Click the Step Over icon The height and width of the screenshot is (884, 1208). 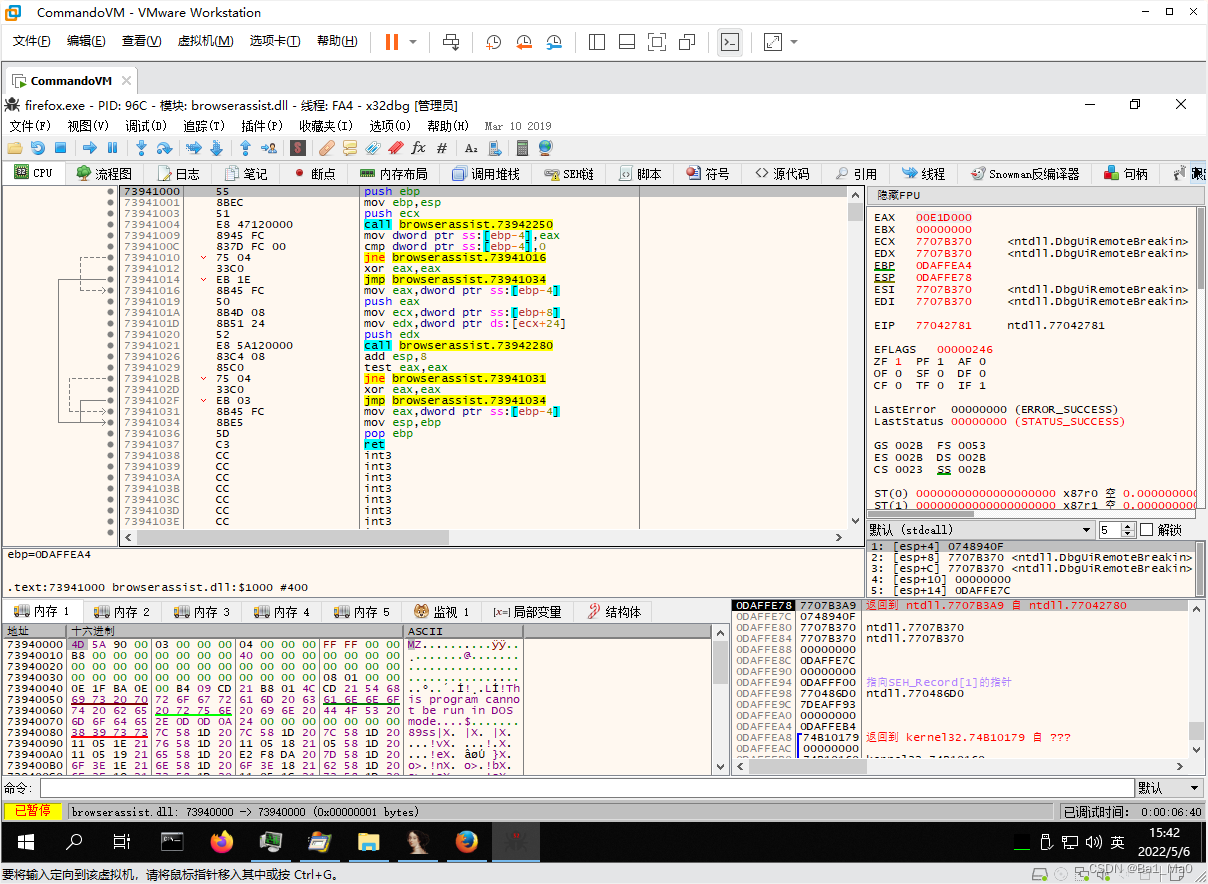(x=166, y=148)
